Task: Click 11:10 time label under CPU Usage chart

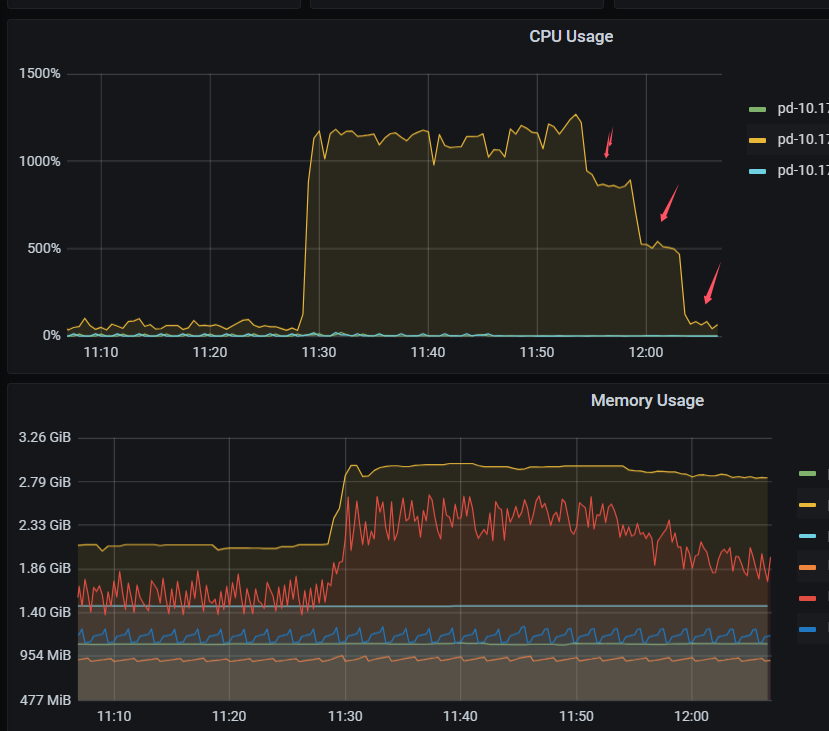Action: click(x=101, y=353)
